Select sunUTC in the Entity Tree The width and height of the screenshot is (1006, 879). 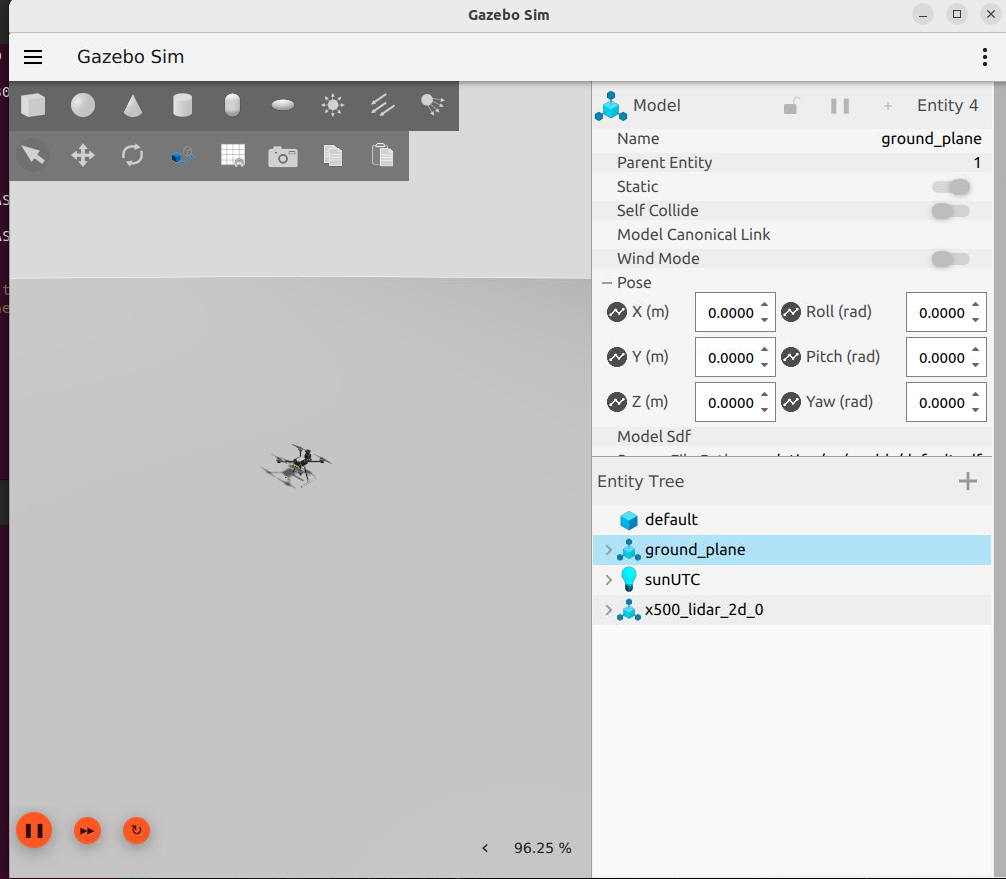pos(671,580)
